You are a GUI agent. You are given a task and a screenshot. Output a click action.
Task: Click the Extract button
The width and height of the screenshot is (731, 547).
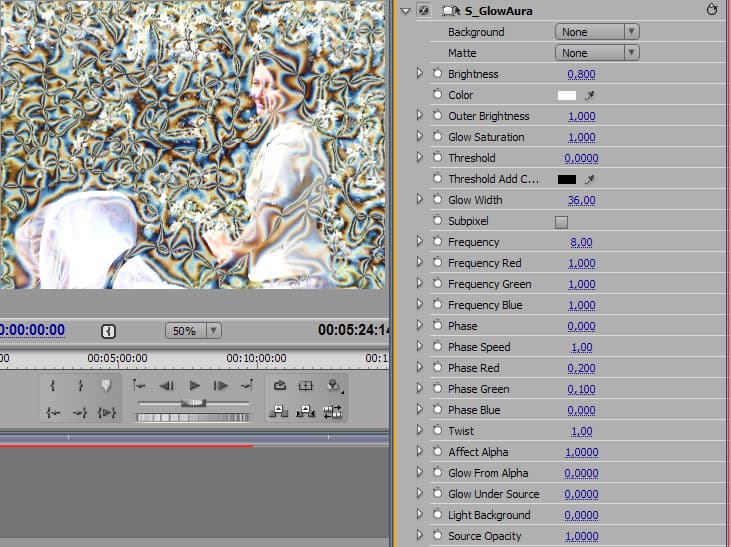click(305, 412)
